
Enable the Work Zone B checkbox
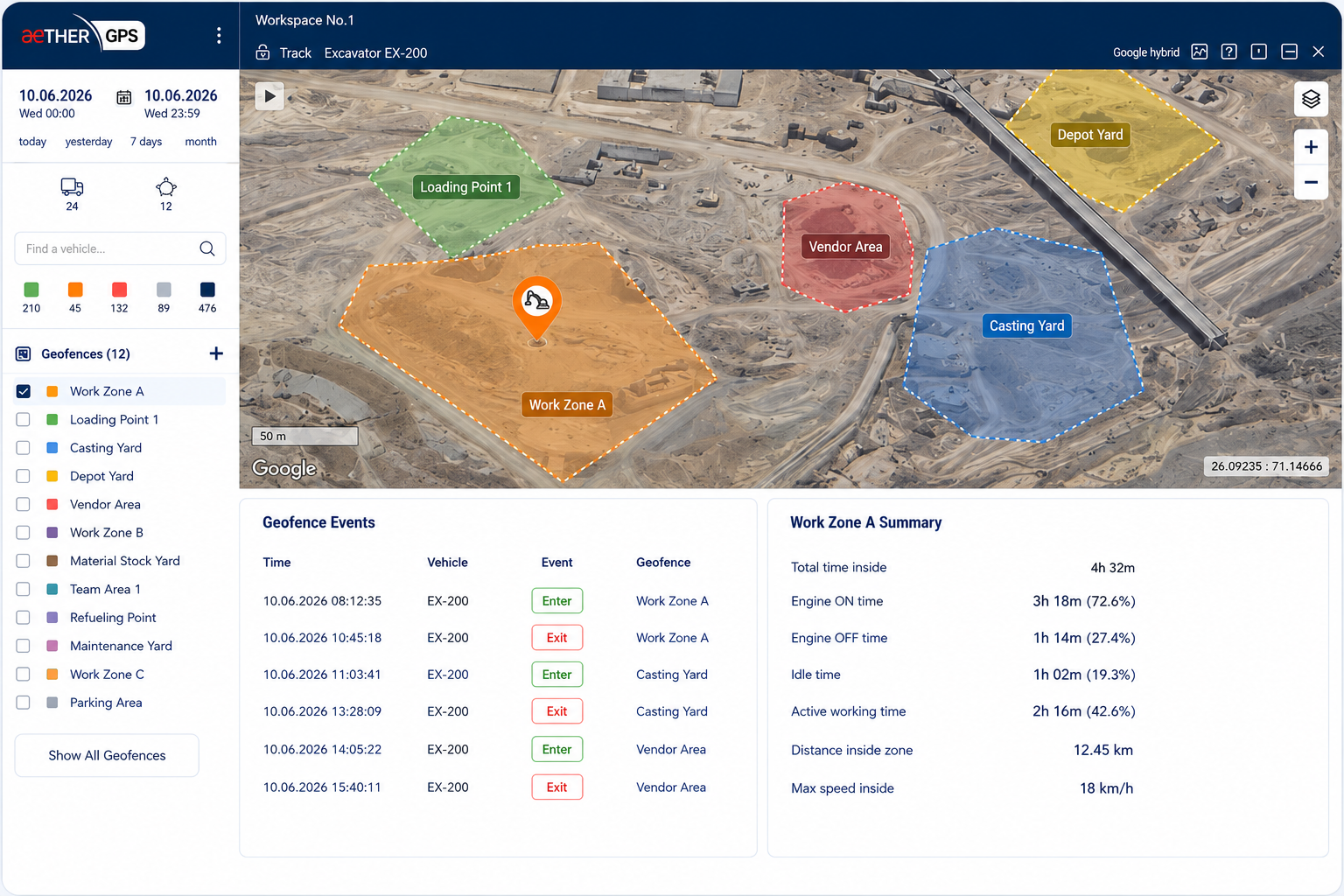(x=24, y=533)
